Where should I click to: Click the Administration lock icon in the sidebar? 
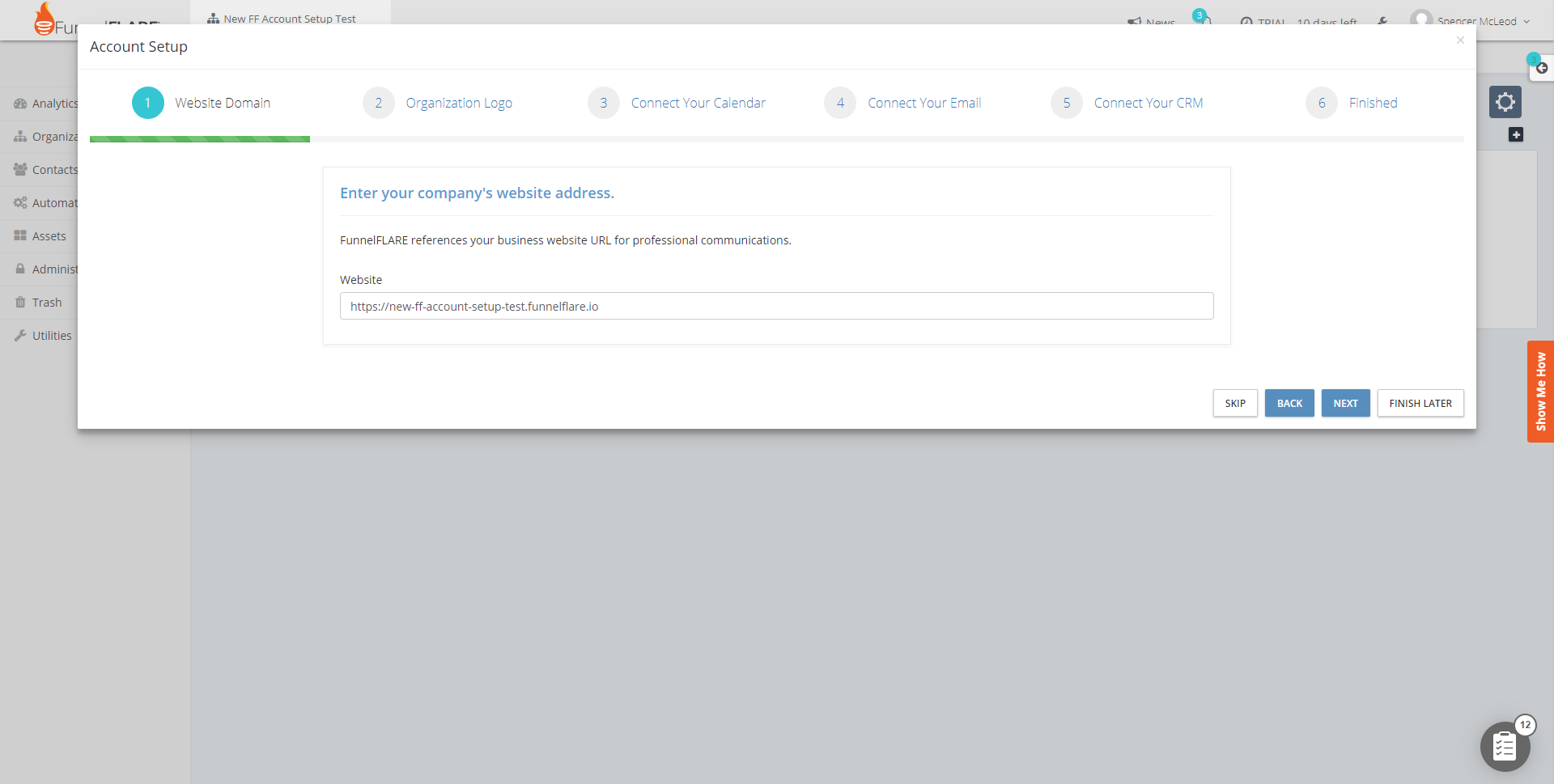[20, 269]
